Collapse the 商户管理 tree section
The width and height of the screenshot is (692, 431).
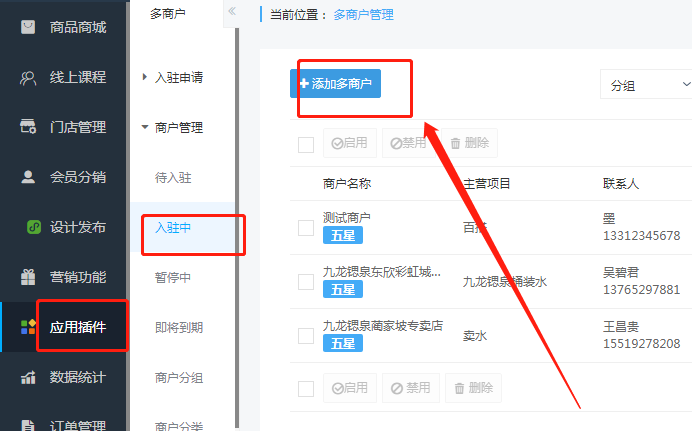144,127
